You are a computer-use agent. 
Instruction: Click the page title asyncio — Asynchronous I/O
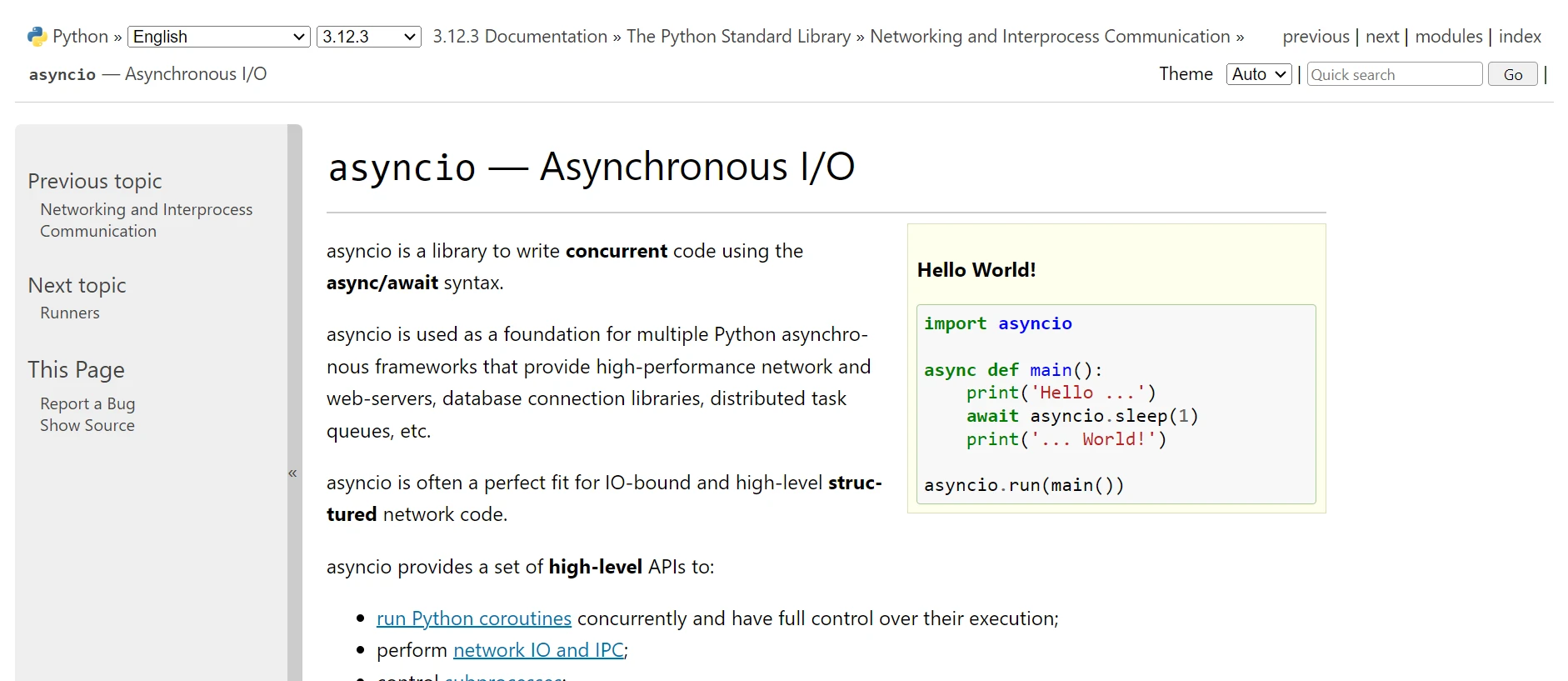(x=592, y=167)
